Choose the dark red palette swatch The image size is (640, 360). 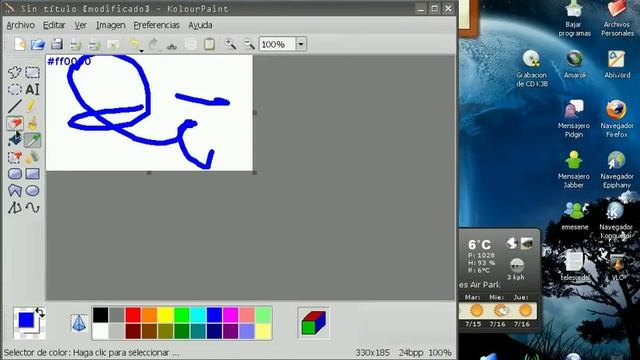(133, 331)
